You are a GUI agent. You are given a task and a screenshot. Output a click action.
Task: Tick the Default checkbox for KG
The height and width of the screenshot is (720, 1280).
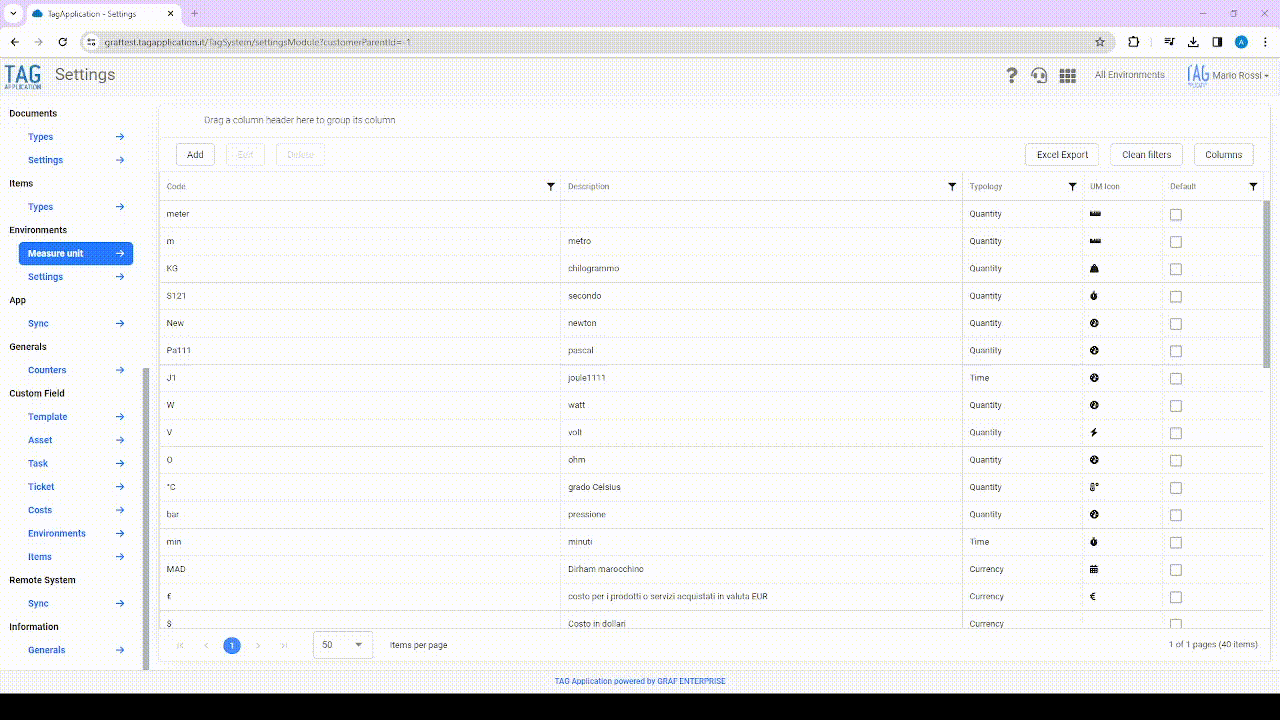pos(1176,269)
